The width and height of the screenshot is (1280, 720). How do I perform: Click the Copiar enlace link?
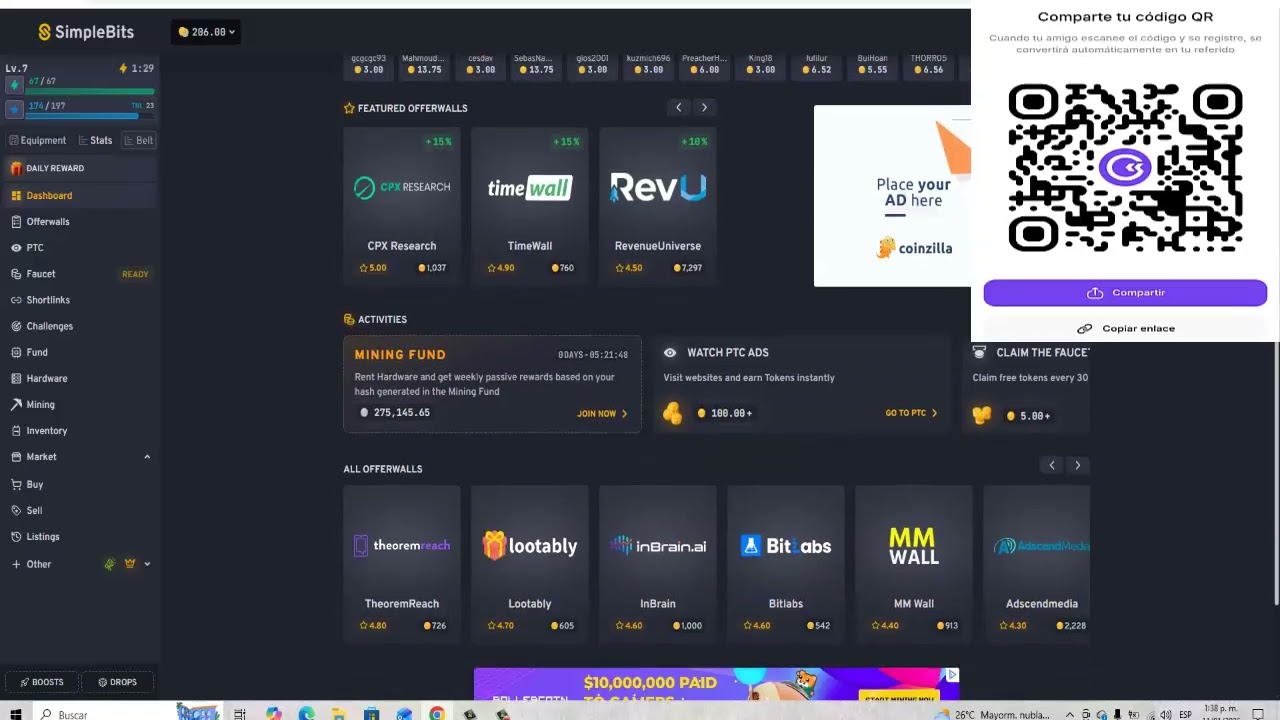tap(1125, 328)
